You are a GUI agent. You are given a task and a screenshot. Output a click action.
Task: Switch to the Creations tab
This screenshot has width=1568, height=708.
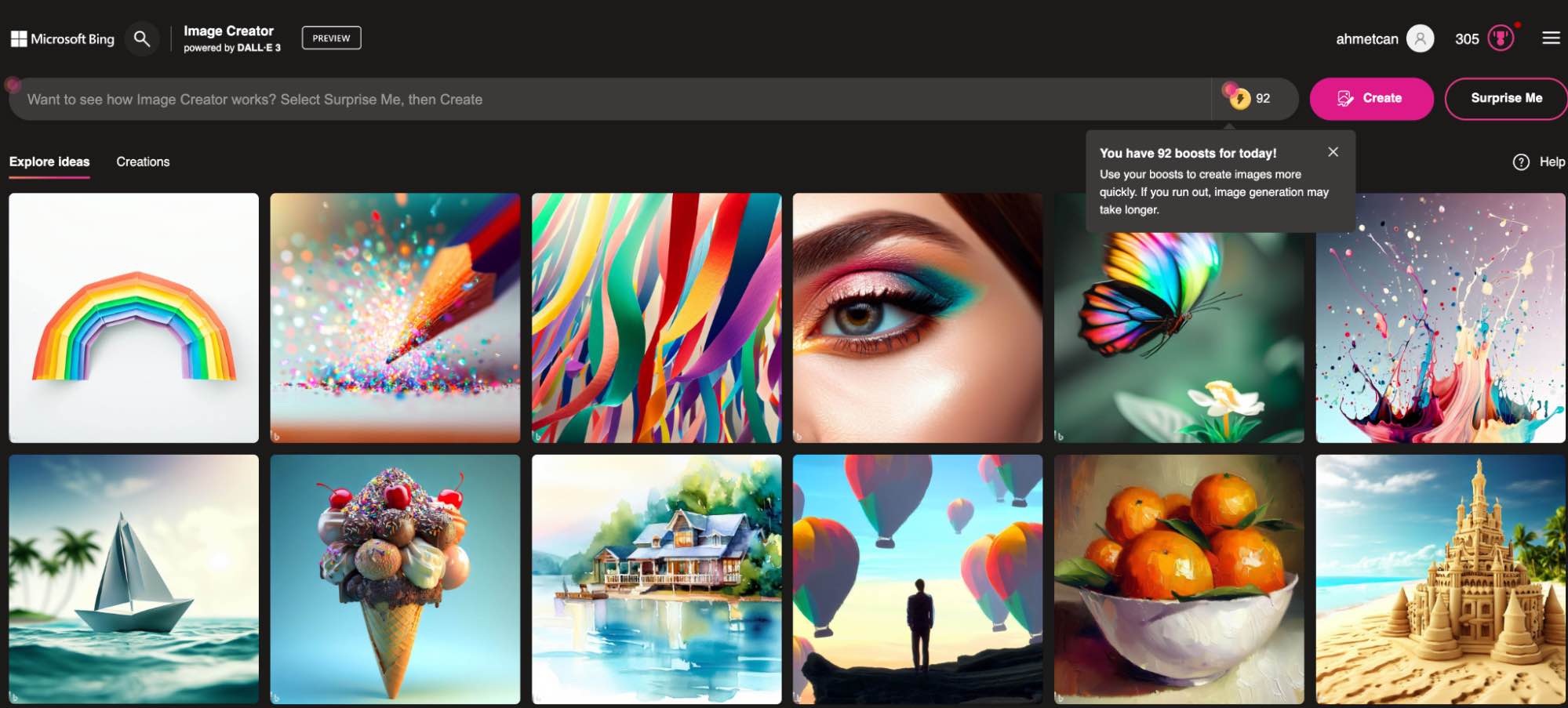143,162
